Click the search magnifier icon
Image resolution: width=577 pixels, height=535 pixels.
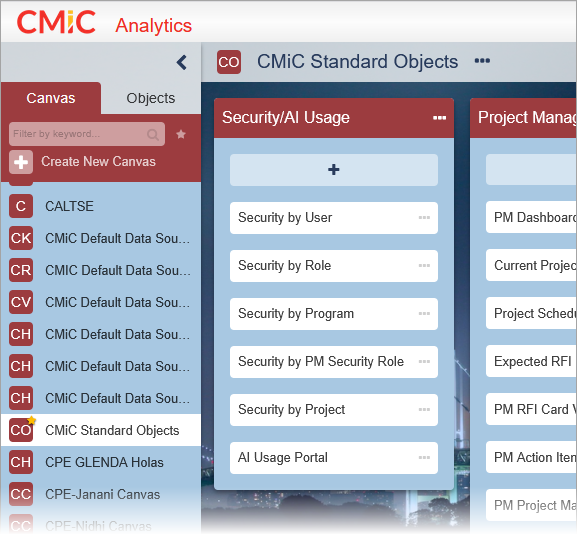153,134
